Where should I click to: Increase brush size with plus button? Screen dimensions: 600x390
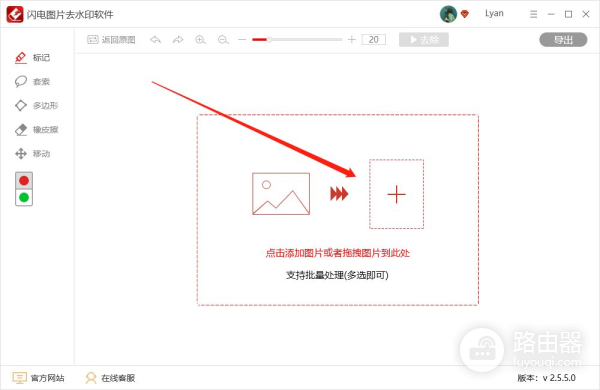coord(352,39)
